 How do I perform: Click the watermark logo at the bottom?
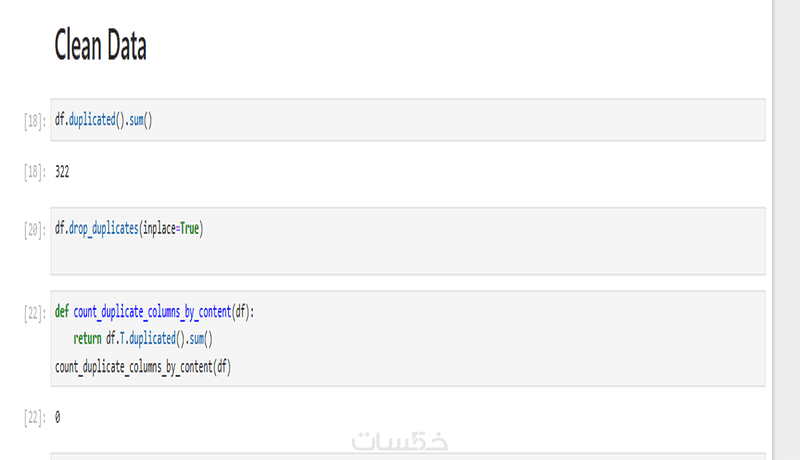click(400, 441)
